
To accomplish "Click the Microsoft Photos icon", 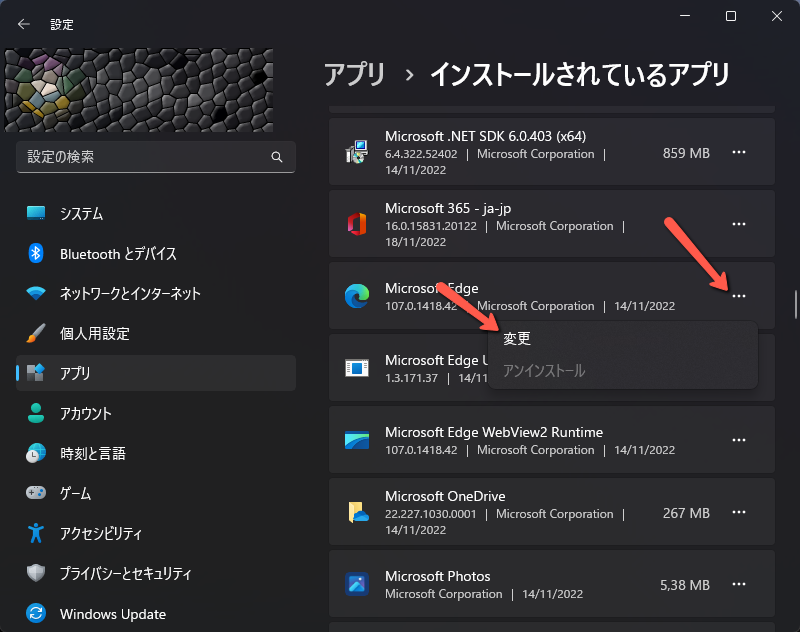I will [x=357, y=584].
